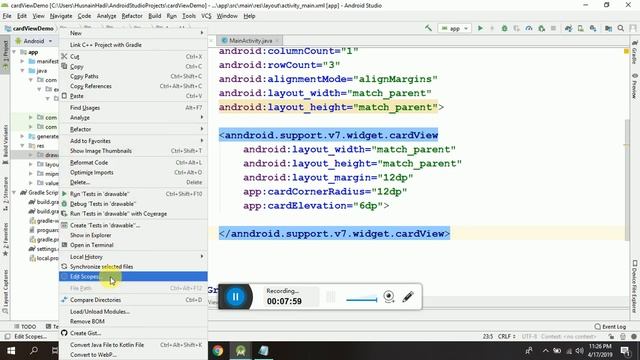Image resolution: width=640 pixels, height=360 pixels.
Task: Collapse the Gradle Scripts node
Action: coord(15,192)
